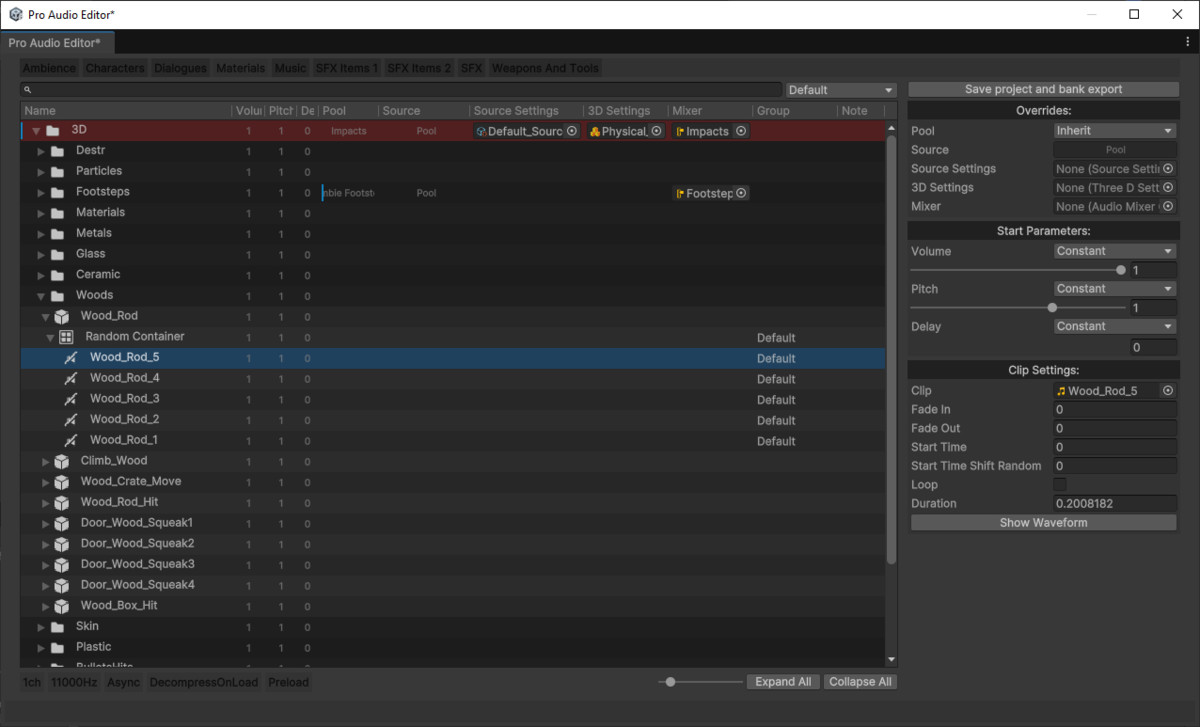
Task: Toggle the 11000Hz sample rate option
Action: [x=74, y=682]
